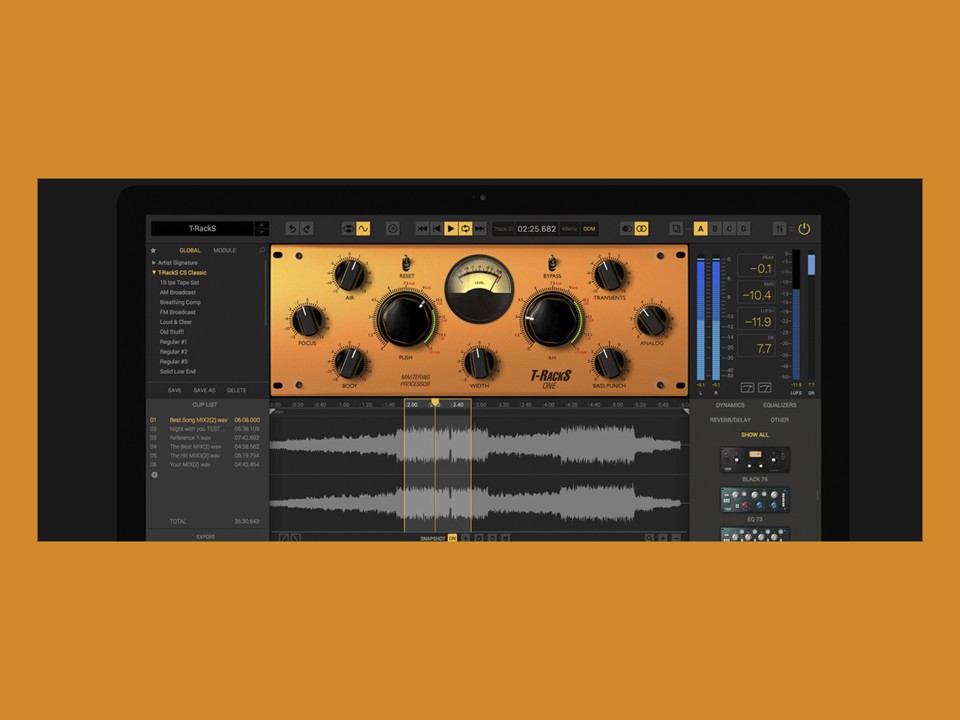The image size is (960, 720).
Task: Select the Loud & Clear preset
Action: [176, 322]
